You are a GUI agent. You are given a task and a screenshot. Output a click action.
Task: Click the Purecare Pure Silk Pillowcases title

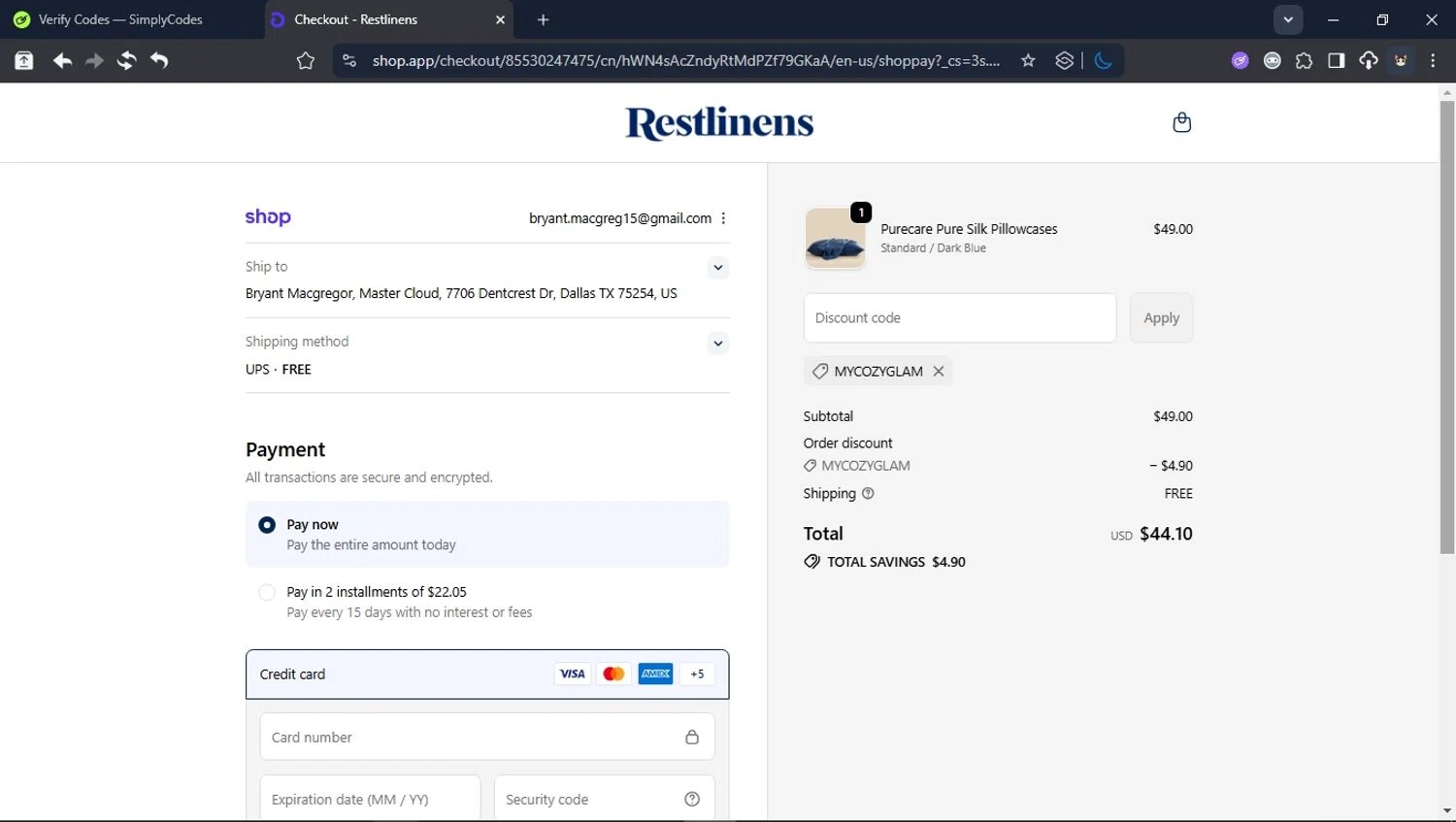(x=969, y=229)
